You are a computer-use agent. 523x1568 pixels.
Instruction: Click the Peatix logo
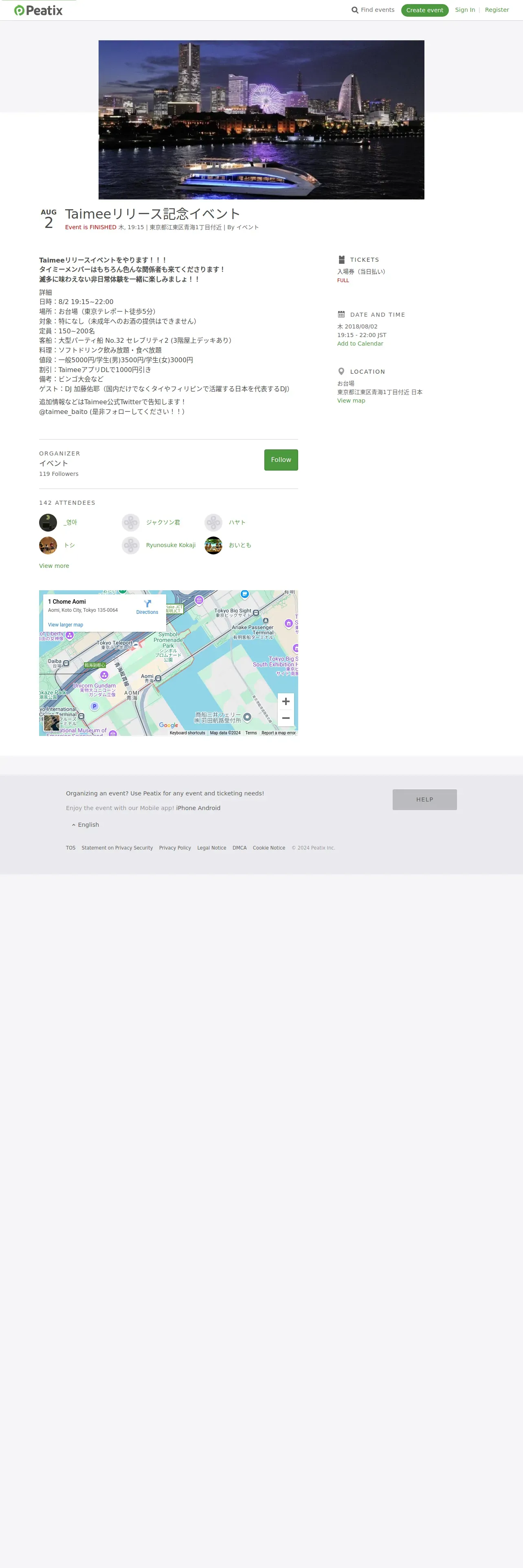point(38,10)
